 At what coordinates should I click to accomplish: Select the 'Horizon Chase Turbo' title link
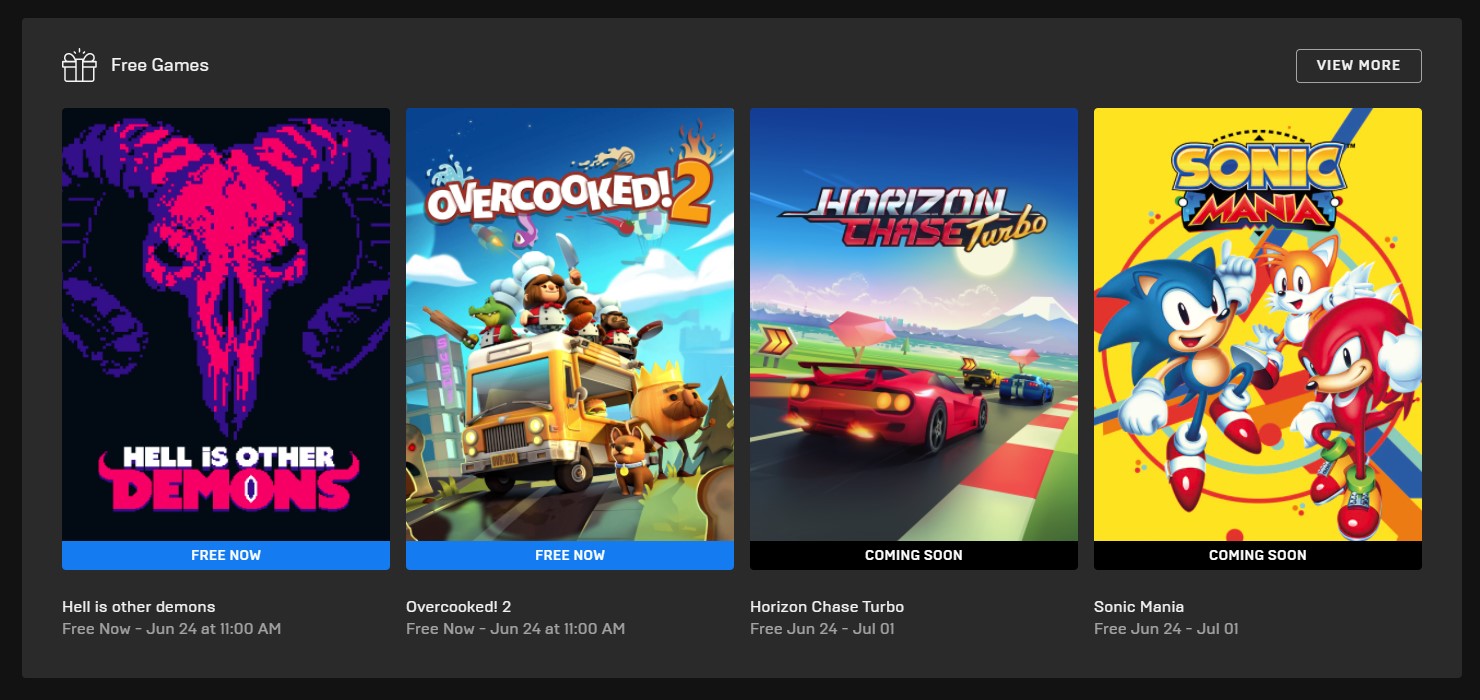tap(827, 606)
